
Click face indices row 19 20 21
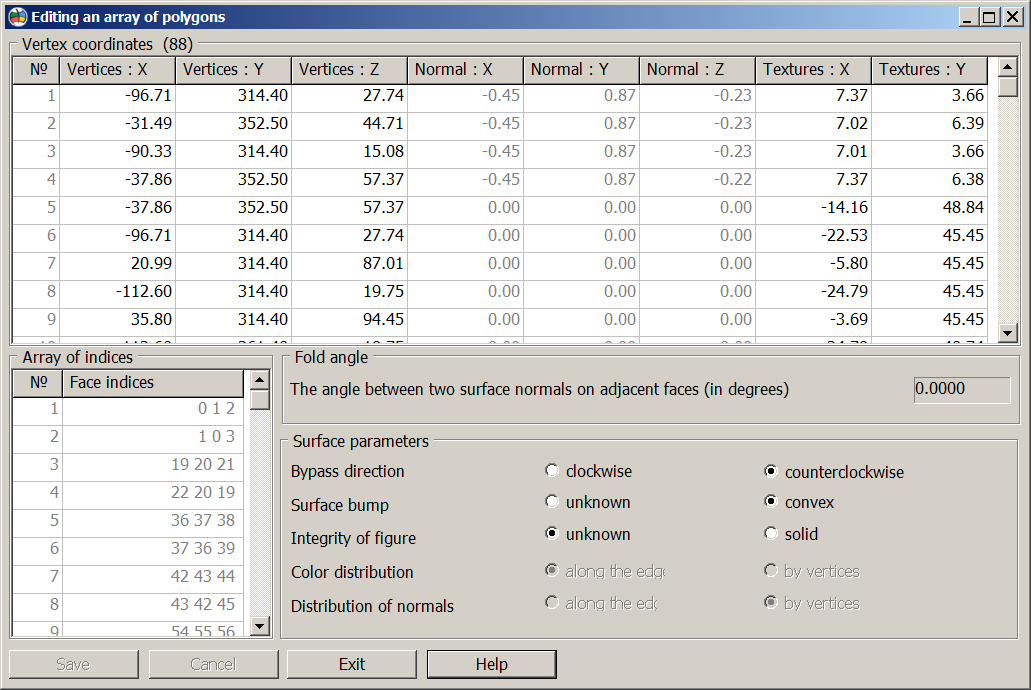coord(152,465)
